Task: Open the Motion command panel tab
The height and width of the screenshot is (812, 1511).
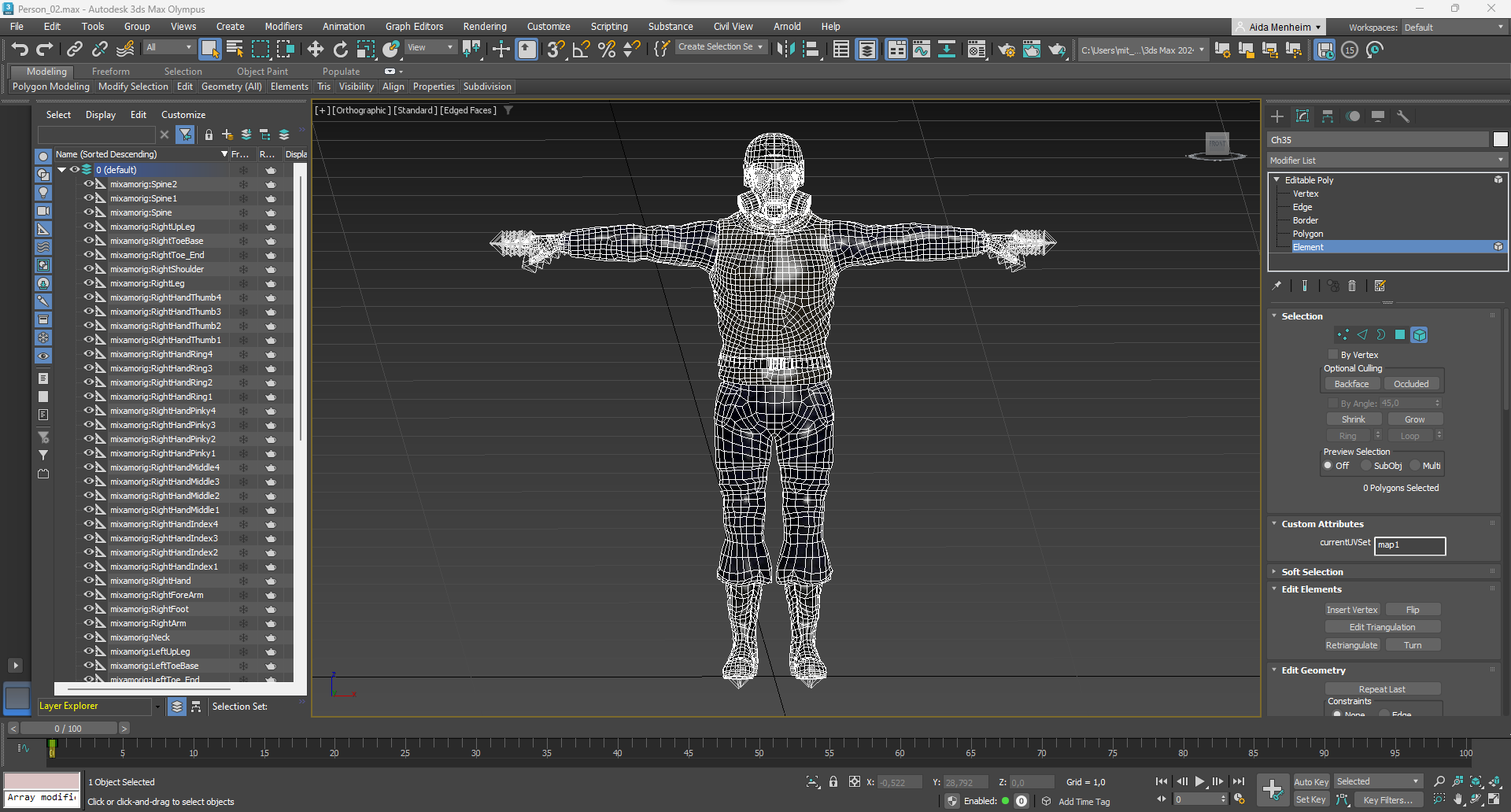Action: point(1353,116)
